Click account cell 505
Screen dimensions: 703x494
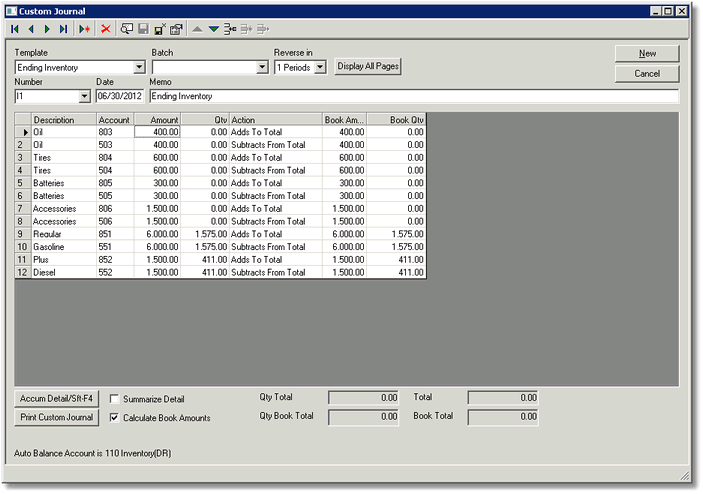coord(115,196)
